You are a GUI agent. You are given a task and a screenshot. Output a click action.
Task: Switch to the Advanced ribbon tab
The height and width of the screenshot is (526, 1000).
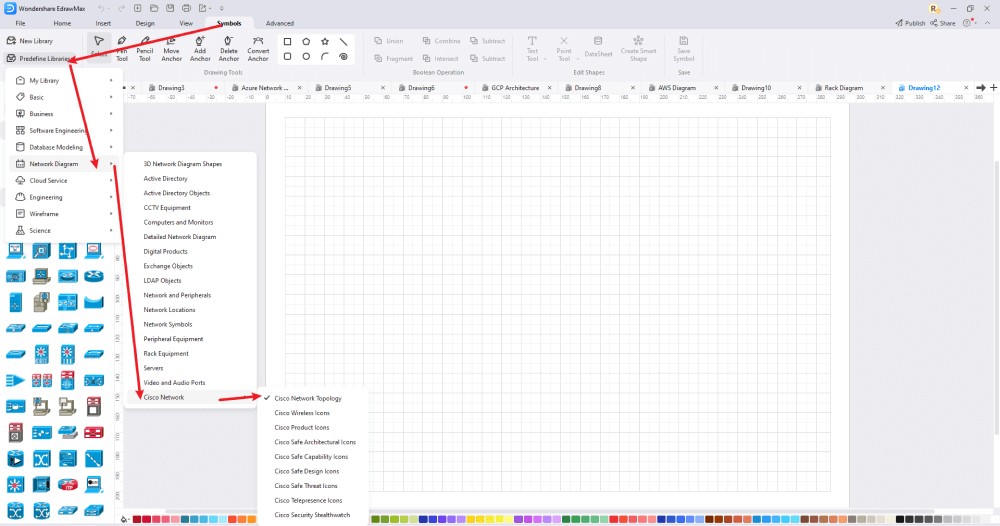(279, 24)
